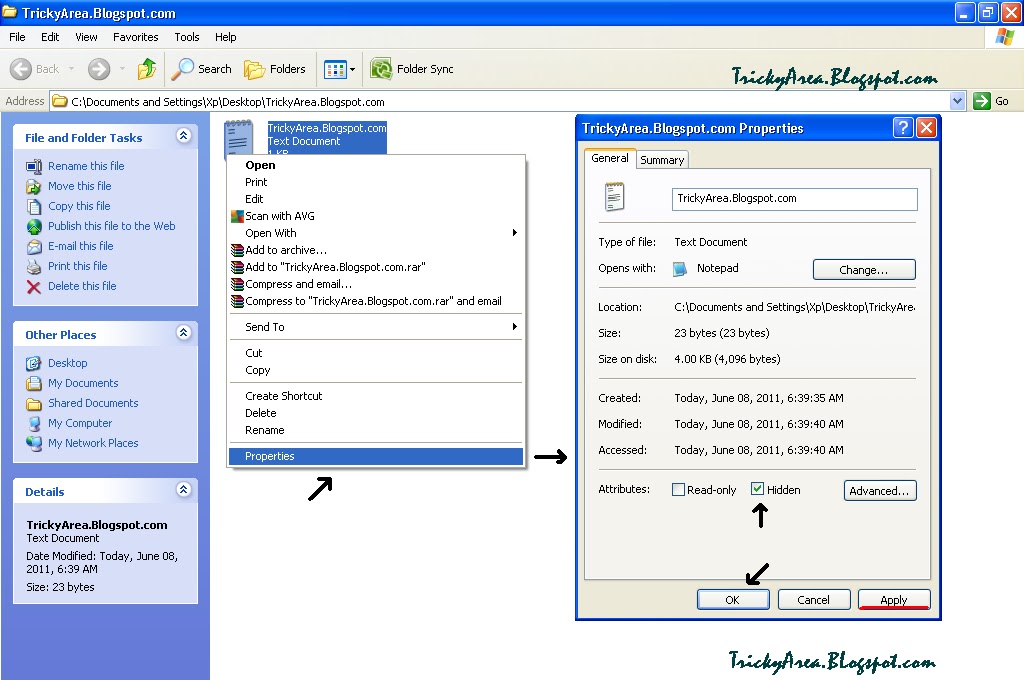The height and width of the screenshot is (680, 1024).
Task: Open the Advanced... attributes button
Action: (880, 491)
